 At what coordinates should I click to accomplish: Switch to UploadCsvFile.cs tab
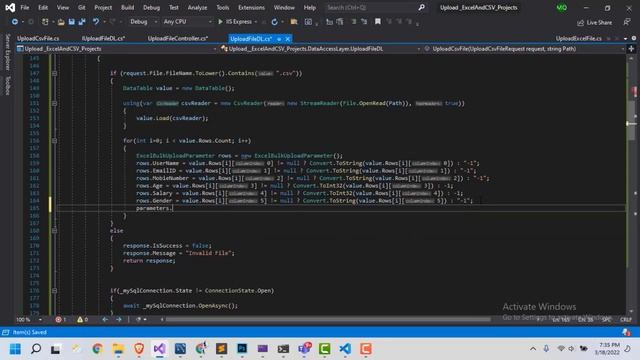tap(38, 38)
